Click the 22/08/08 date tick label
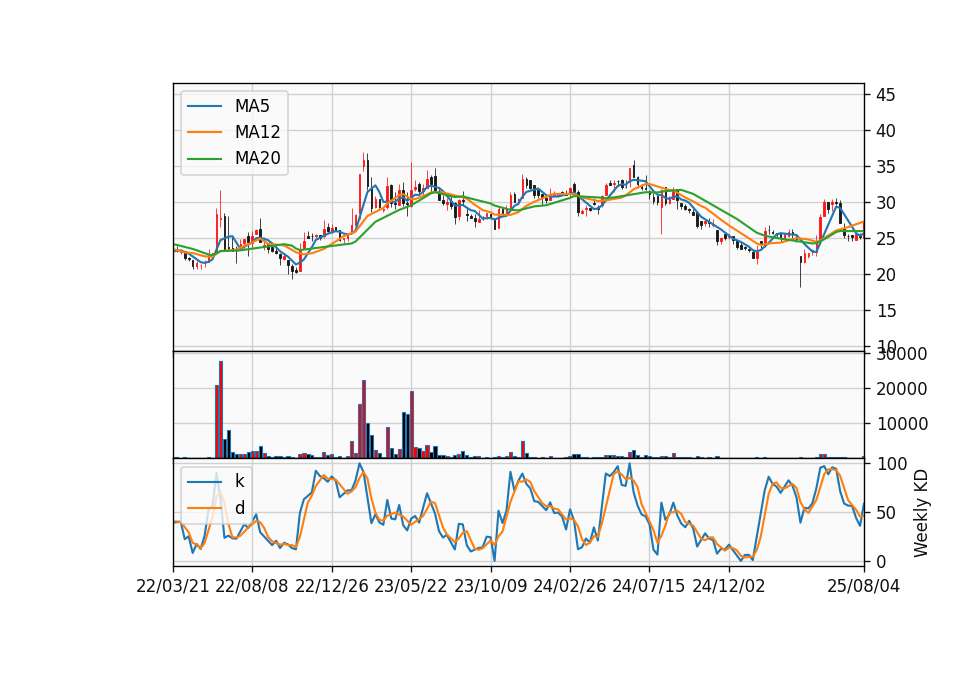Screen dimensions: 960x690 252,586
